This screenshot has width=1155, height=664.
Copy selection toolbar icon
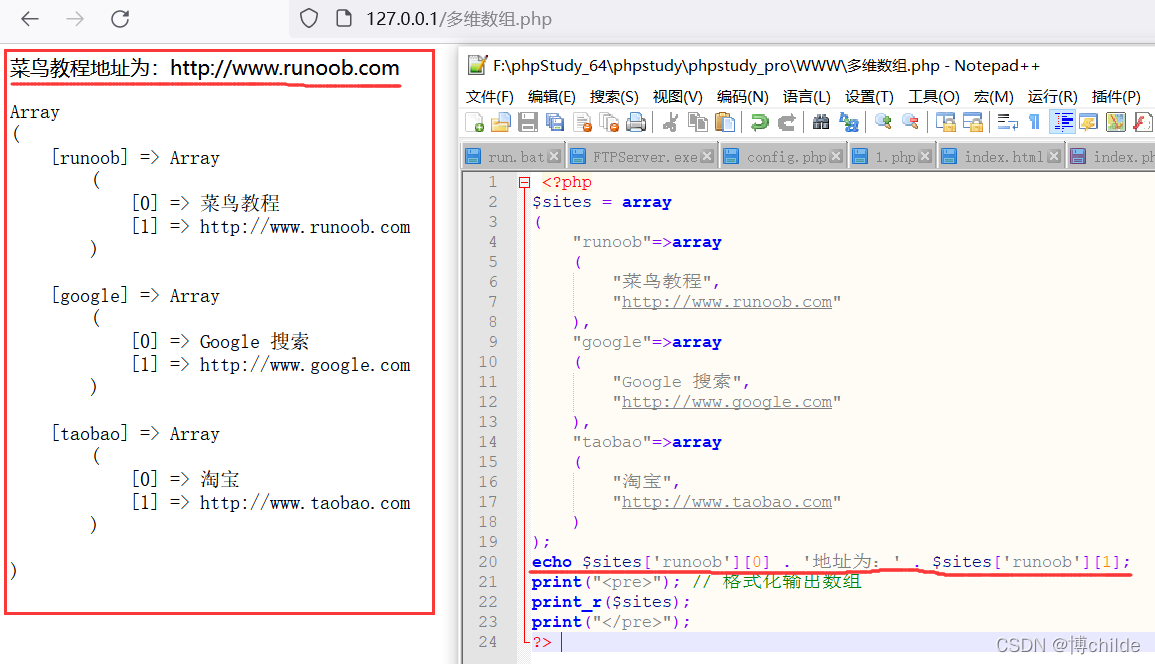coord(698,122)
